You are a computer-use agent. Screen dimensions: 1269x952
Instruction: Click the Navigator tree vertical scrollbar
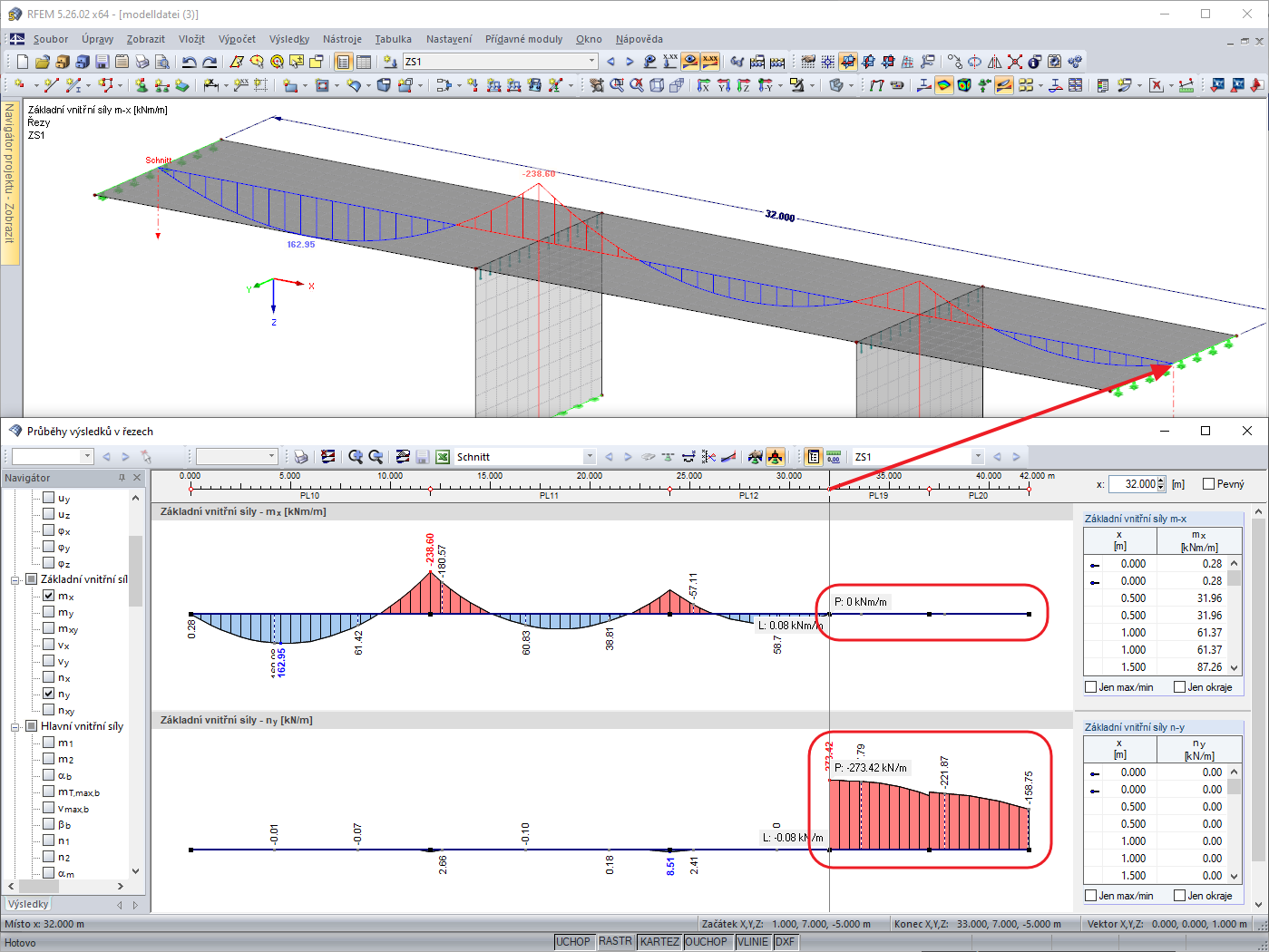coord(136,685)
